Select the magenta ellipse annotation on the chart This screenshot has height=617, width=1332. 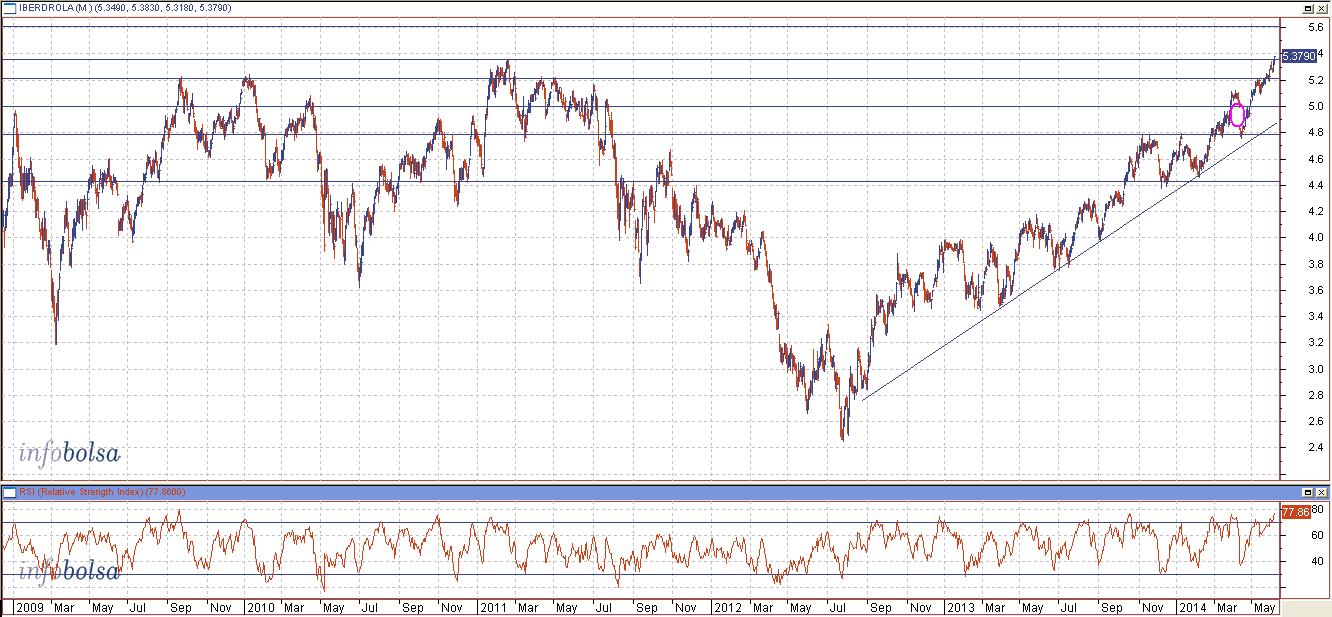1238,115
